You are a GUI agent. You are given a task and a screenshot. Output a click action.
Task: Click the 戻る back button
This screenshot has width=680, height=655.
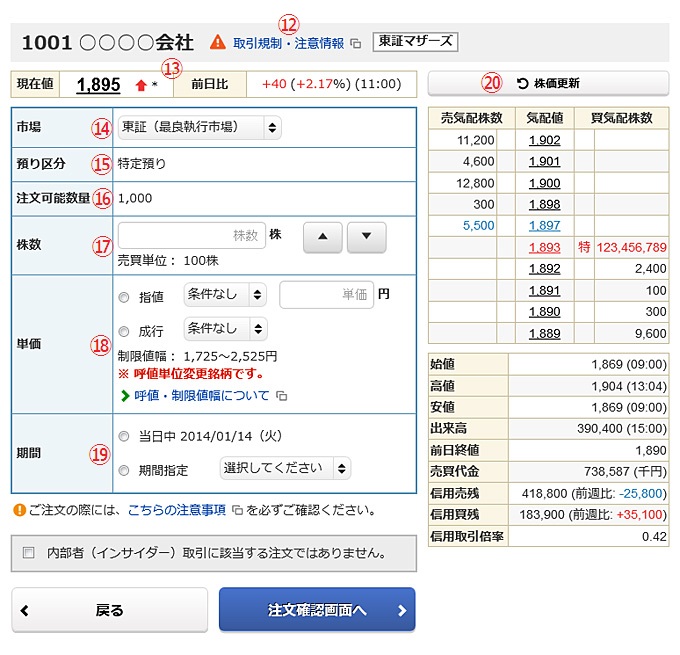click(x=109, y=610)
